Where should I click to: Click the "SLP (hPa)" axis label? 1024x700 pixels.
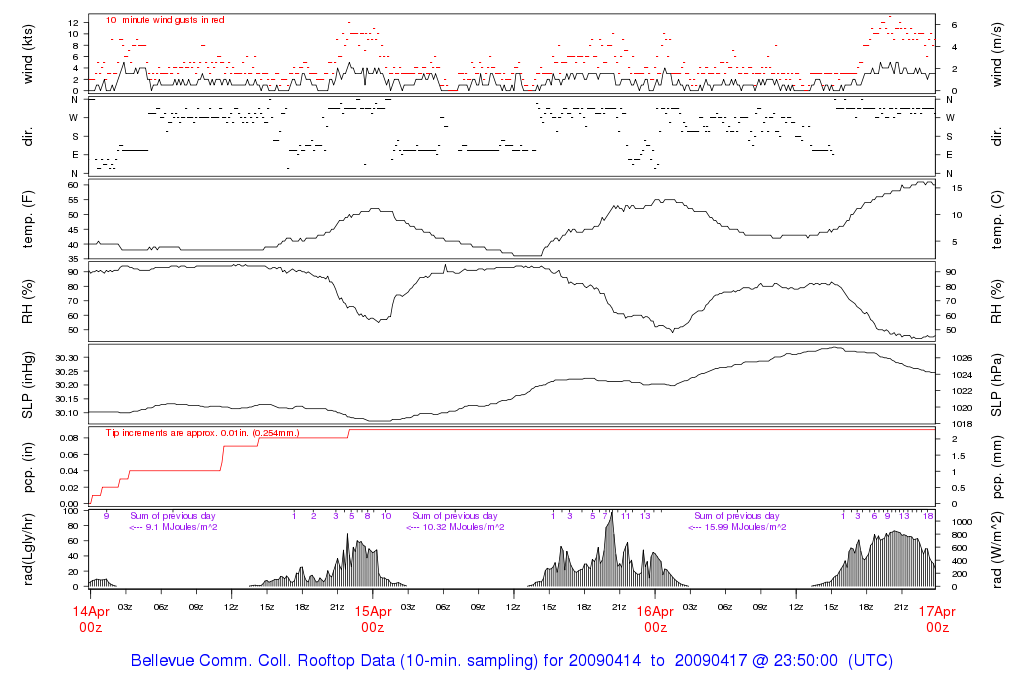click(997, 385)
